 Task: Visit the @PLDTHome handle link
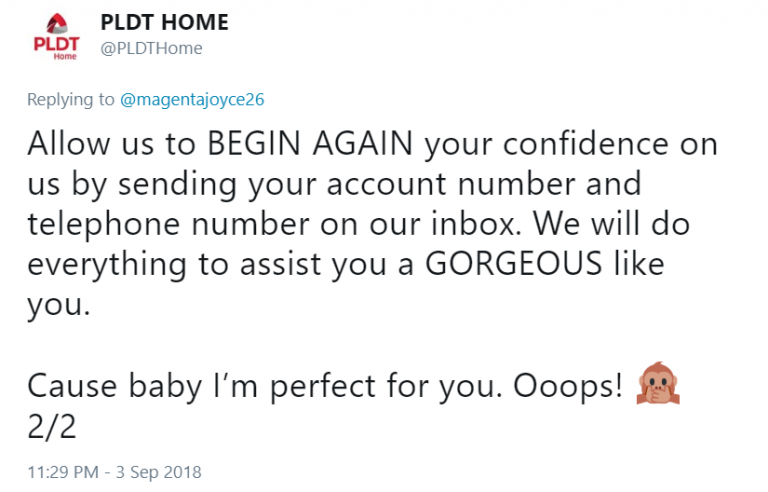151,48
